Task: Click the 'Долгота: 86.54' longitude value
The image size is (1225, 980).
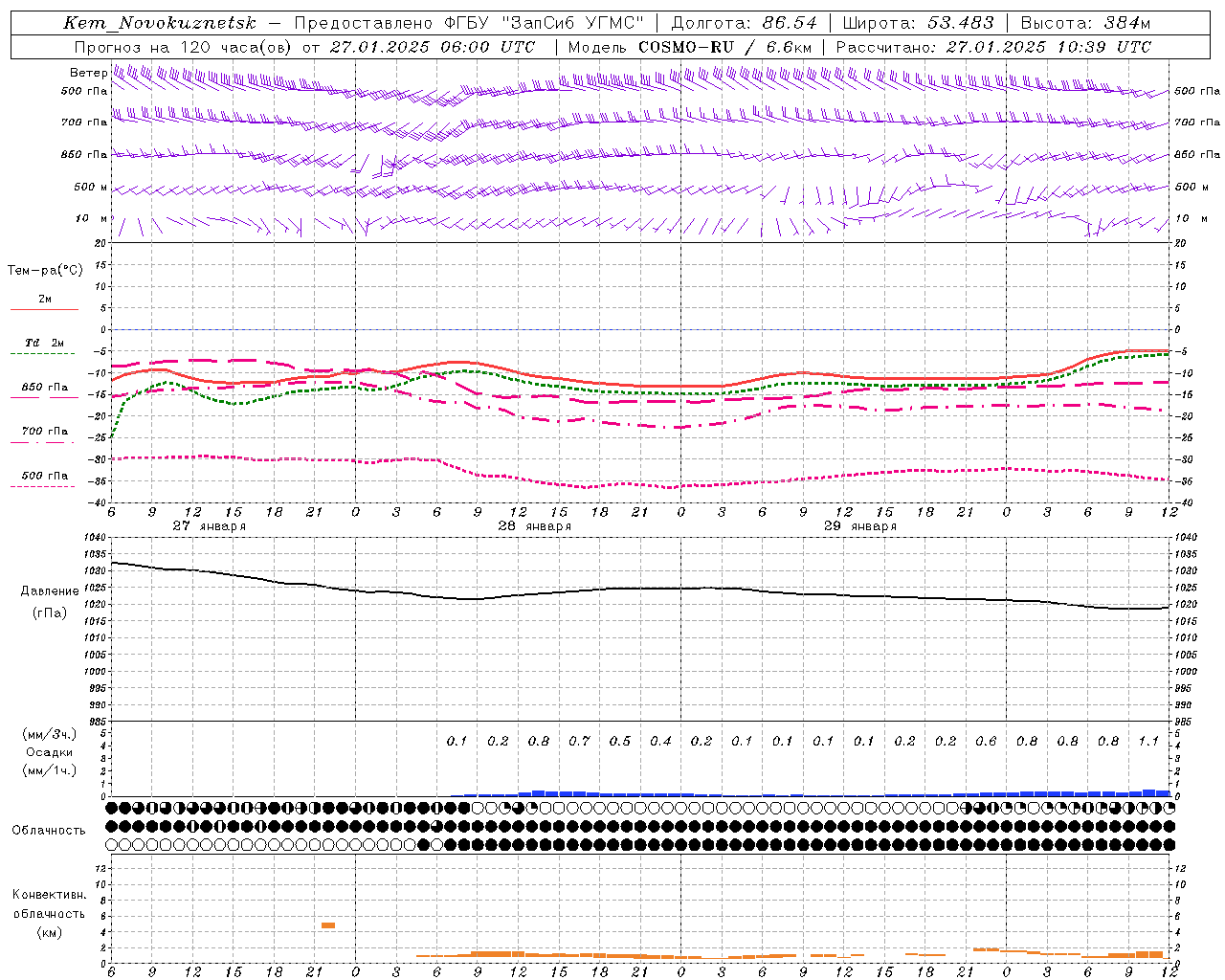Action: pos(745,23)
